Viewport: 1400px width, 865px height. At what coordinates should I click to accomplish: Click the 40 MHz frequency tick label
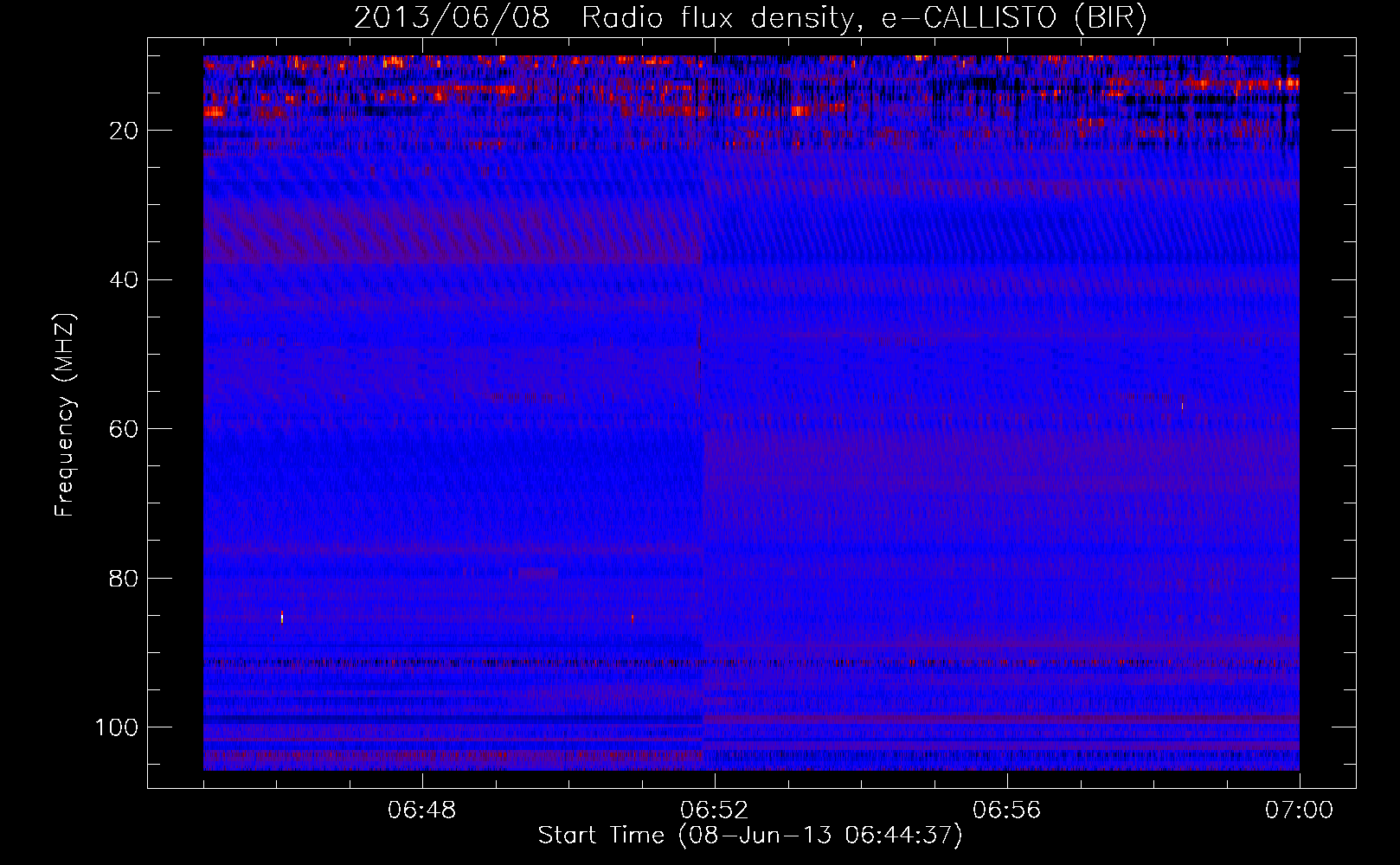(x=124, y=280)
